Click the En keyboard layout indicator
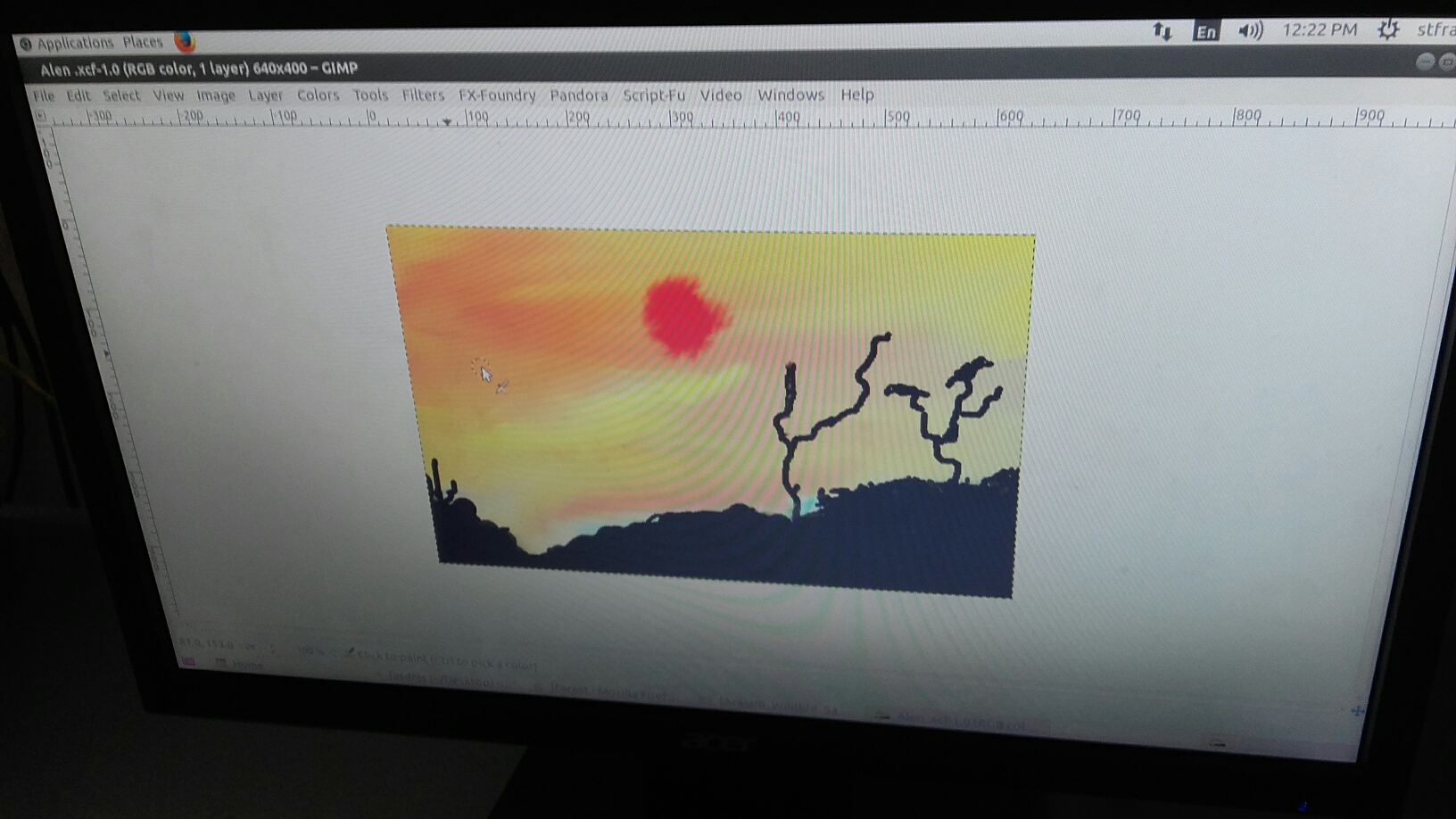 coord(1205,32)
